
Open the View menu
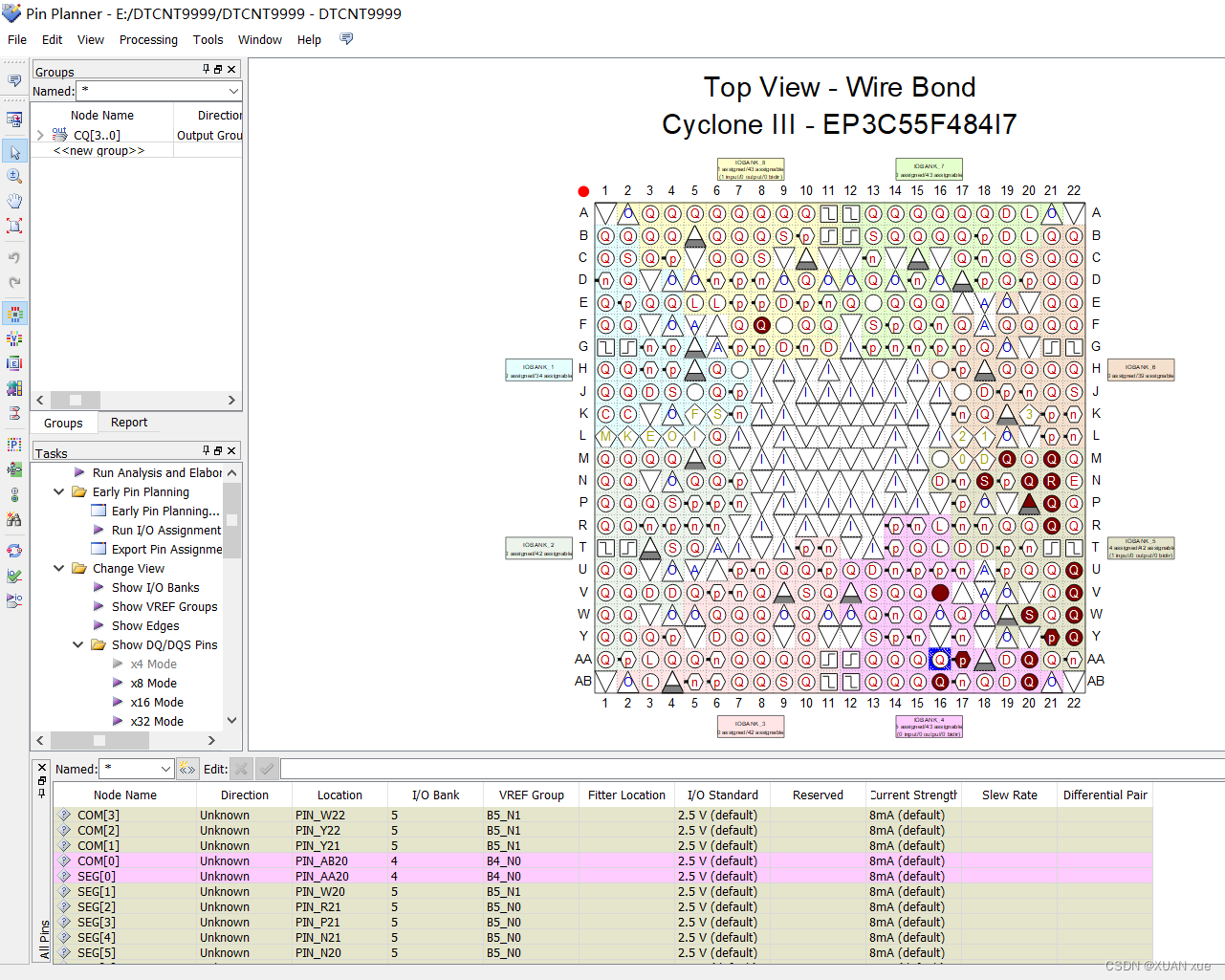click(x=91, y=39)
